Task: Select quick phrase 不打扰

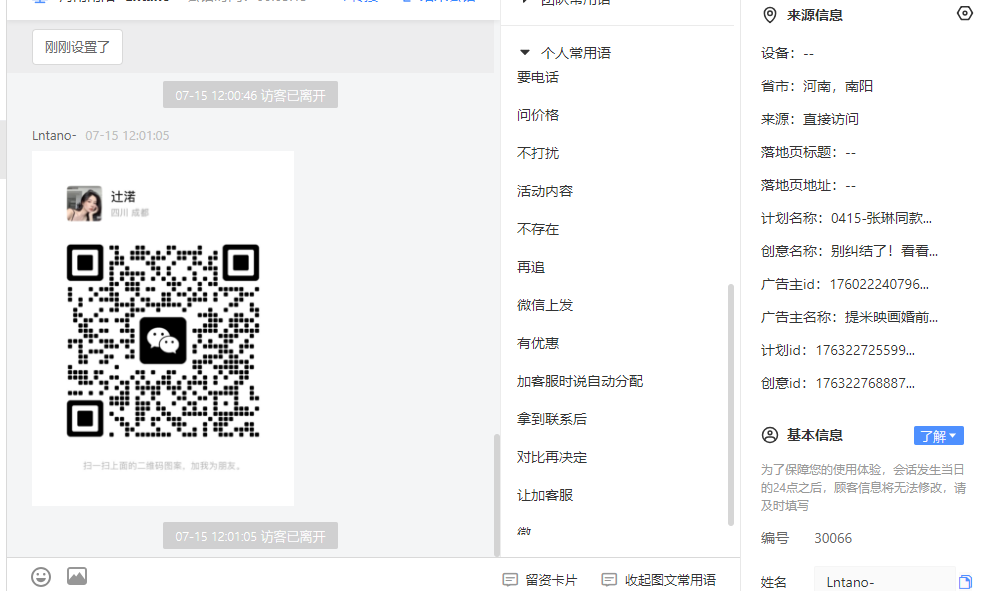Action: (x=538, y=153)
